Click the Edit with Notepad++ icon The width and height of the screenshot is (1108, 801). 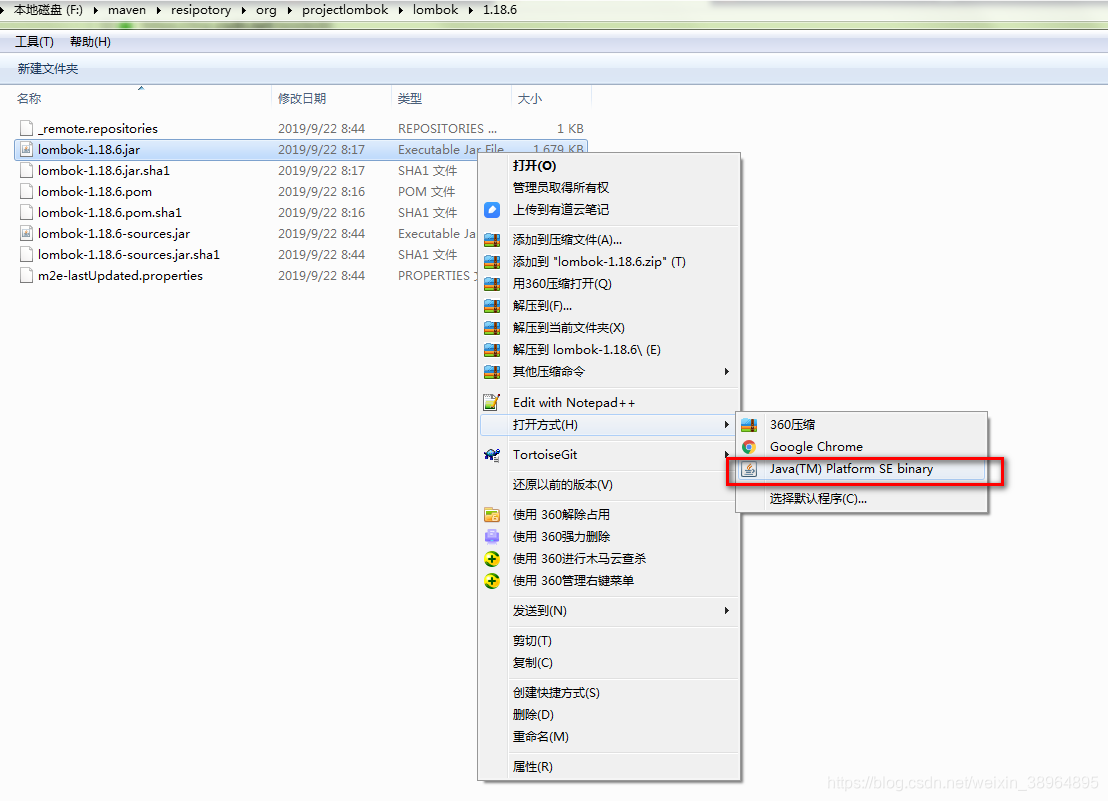pyautogui.click(x=492, y=402)
